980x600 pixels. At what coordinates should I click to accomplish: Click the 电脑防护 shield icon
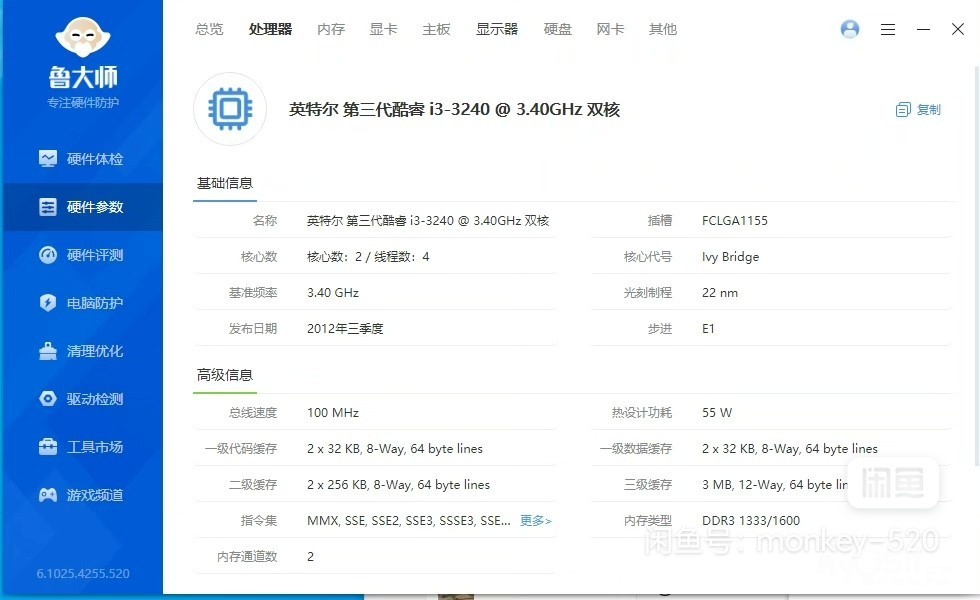point(48,303)
